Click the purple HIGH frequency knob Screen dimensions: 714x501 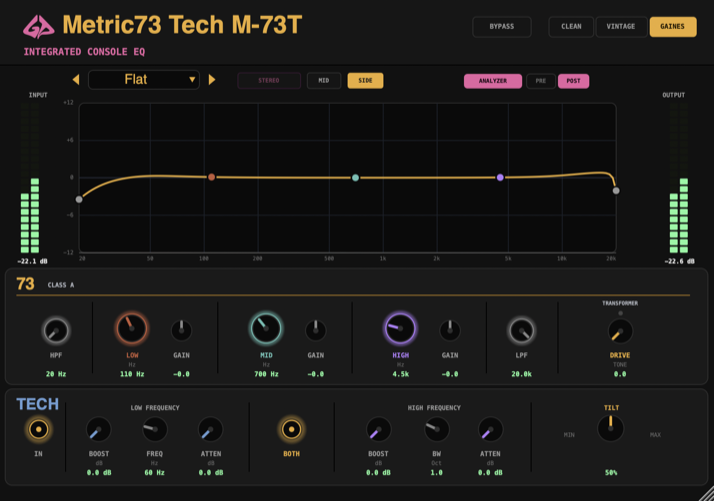coord(400,328)
